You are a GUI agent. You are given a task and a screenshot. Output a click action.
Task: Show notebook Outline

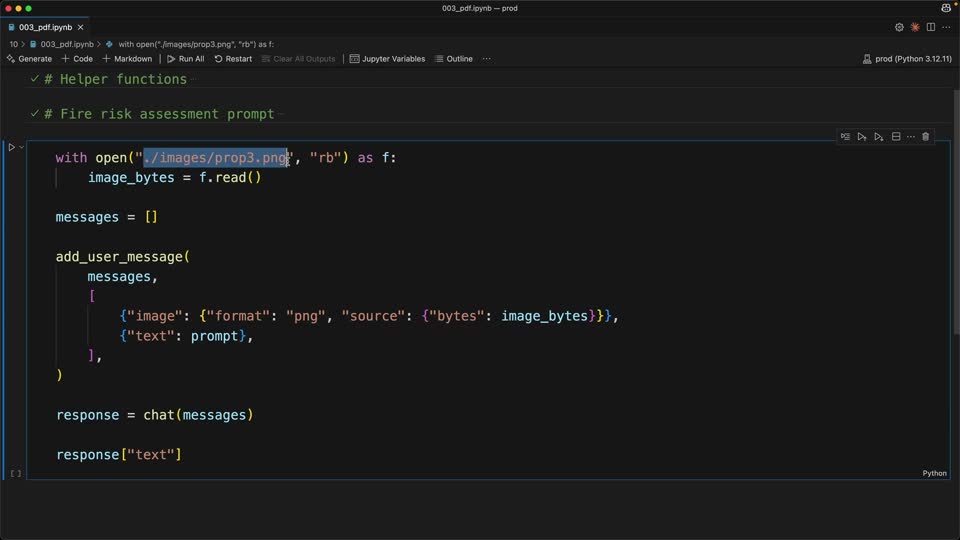[x=454, y=59]
